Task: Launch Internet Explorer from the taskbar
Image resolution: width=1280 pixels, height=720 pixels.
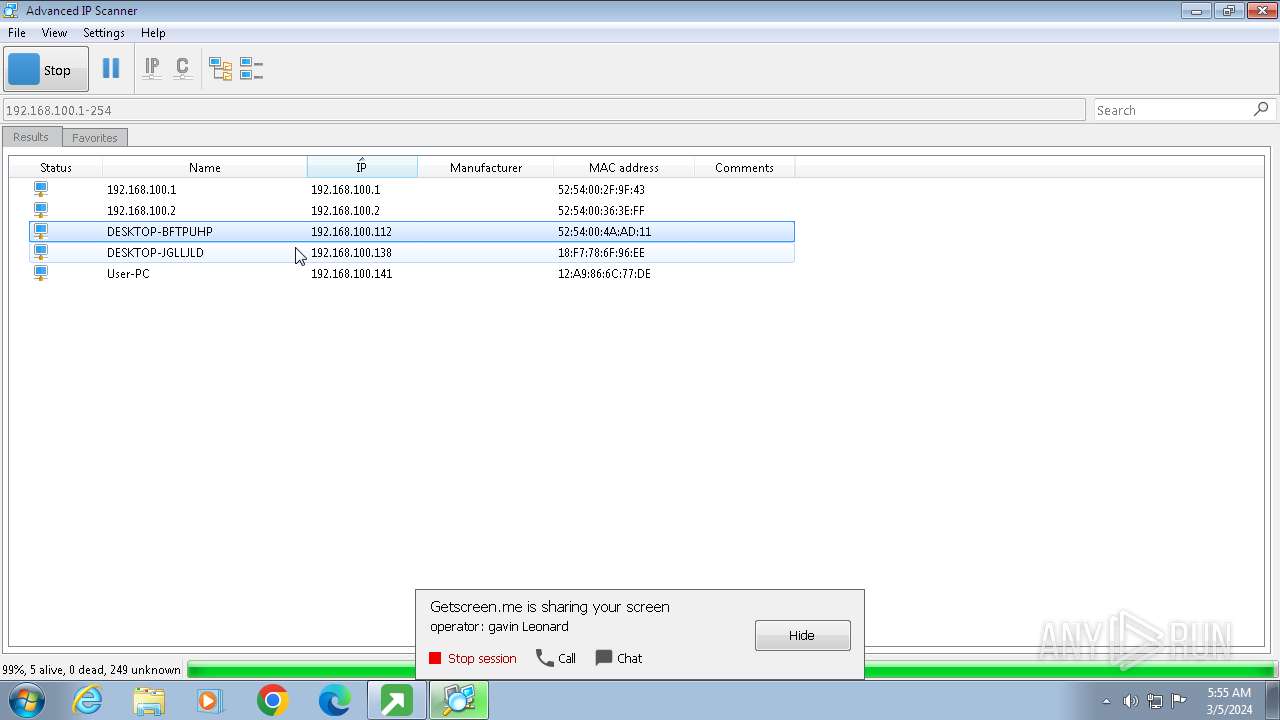Action: [x=88, y=700]
